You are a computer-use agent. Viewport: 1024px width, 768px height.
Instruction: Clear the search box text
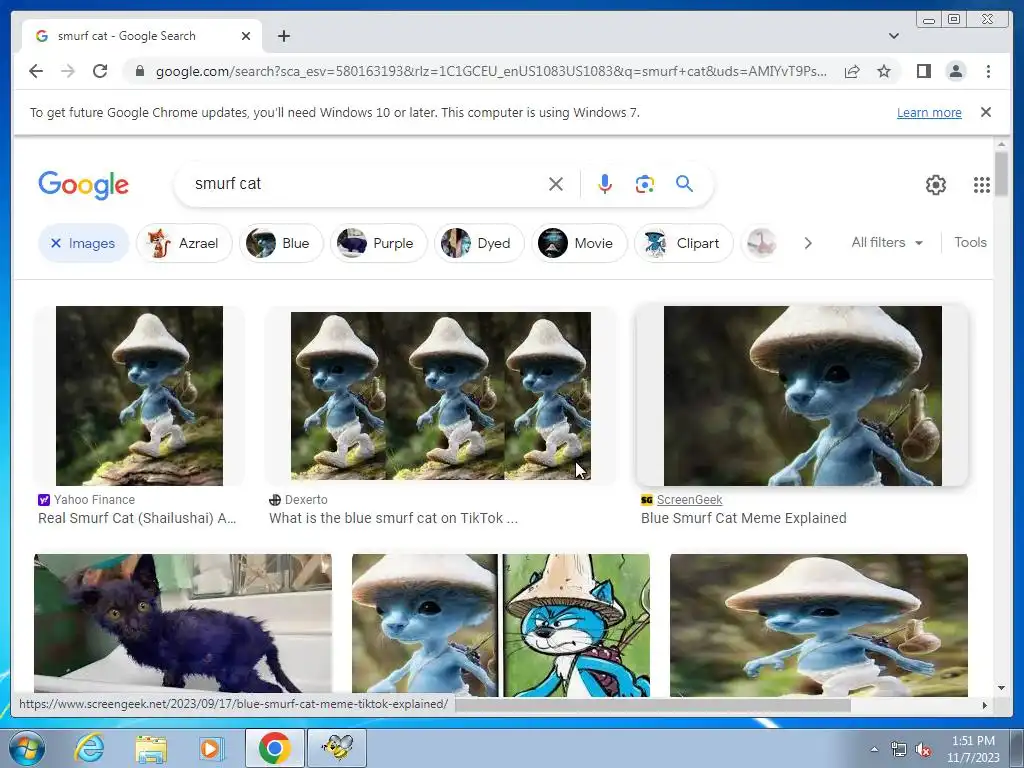click(556, 184)
